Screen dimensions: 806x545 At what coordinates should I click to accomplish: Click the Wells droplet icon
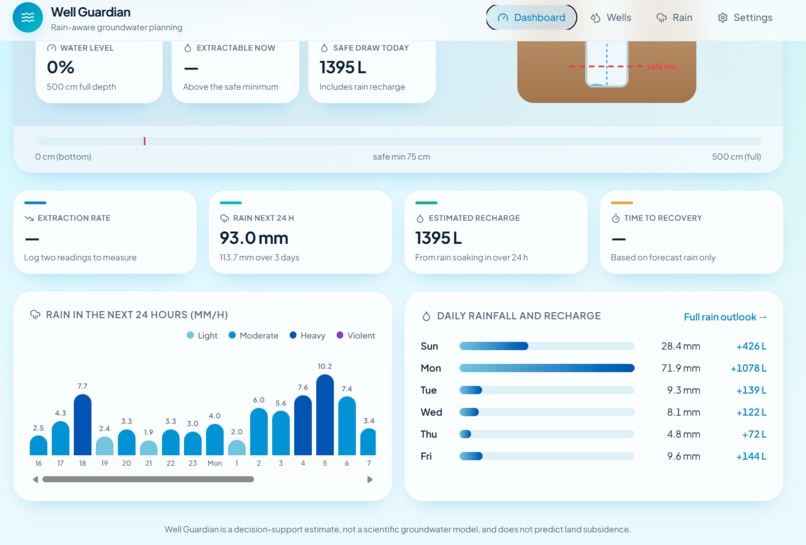[595, 18]
